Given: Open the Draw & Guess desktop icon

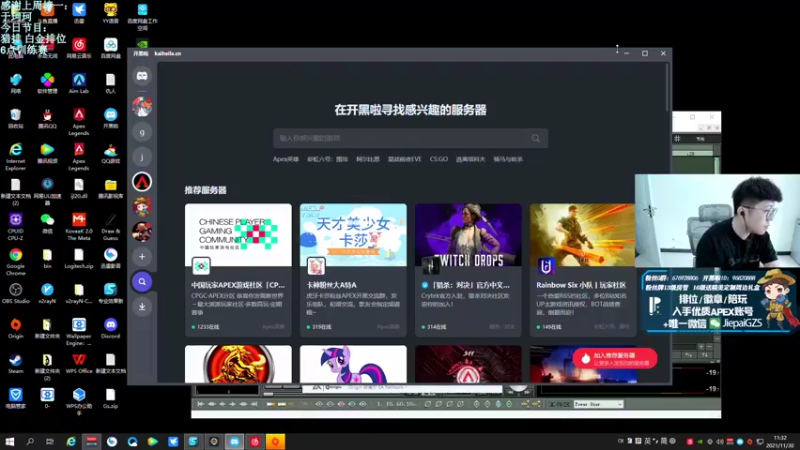Looking at the screenshot, I should [110, 227].
